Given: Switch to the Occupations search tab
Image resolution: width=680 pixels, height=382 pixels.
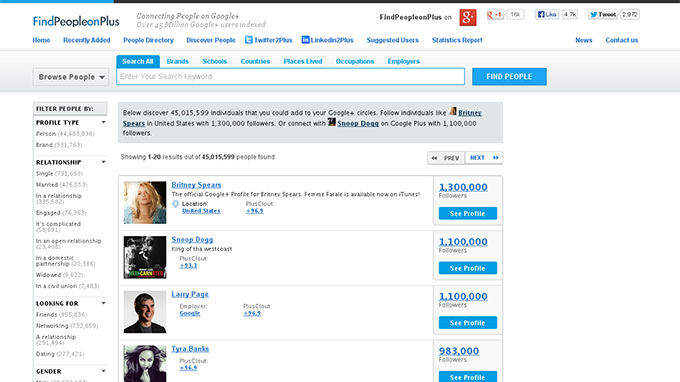Looking at the screenshot, I should 355,62.
